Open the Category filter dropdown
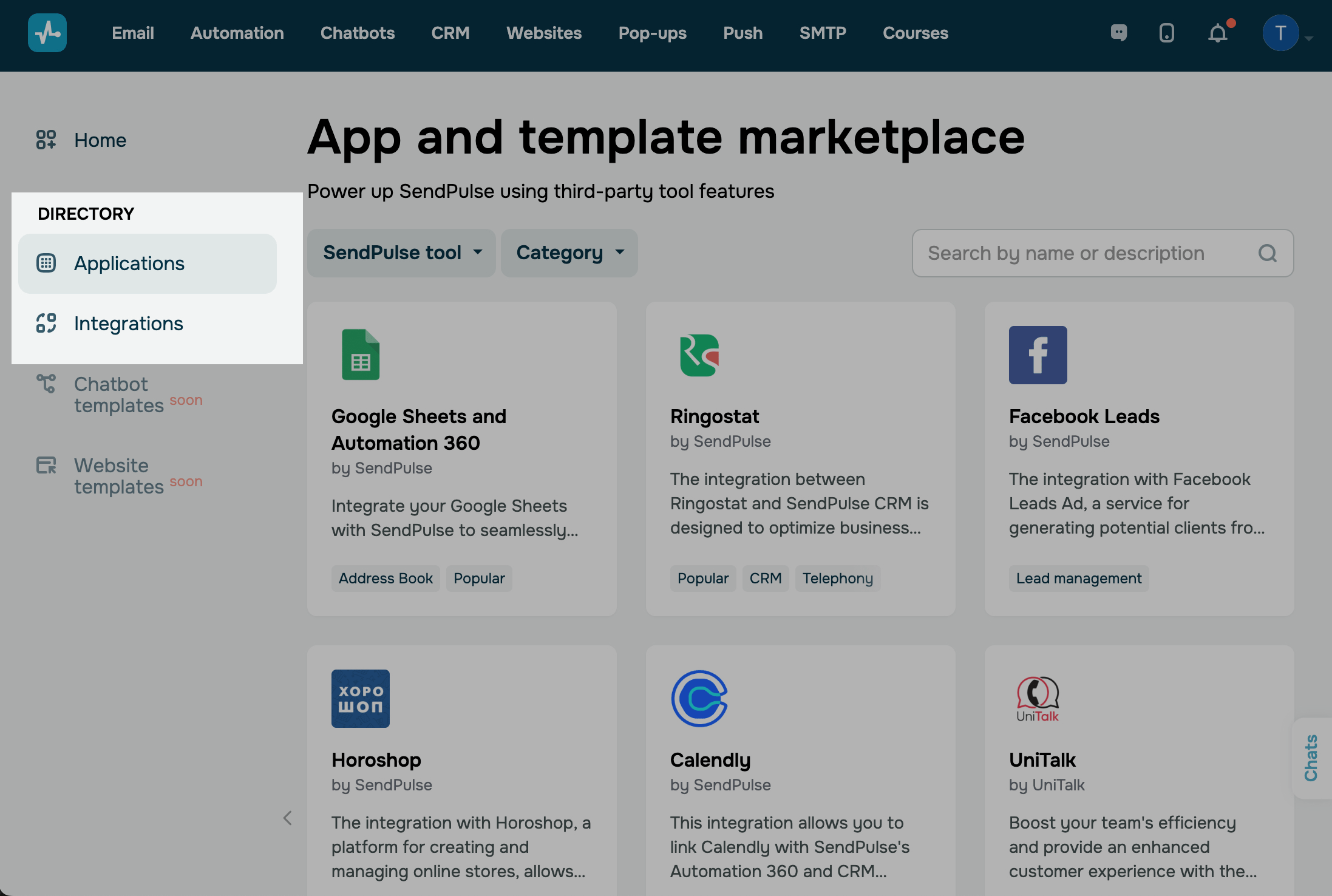This screenshot has height=896, width=1332. pyautogui.click(x=569, y=253)
